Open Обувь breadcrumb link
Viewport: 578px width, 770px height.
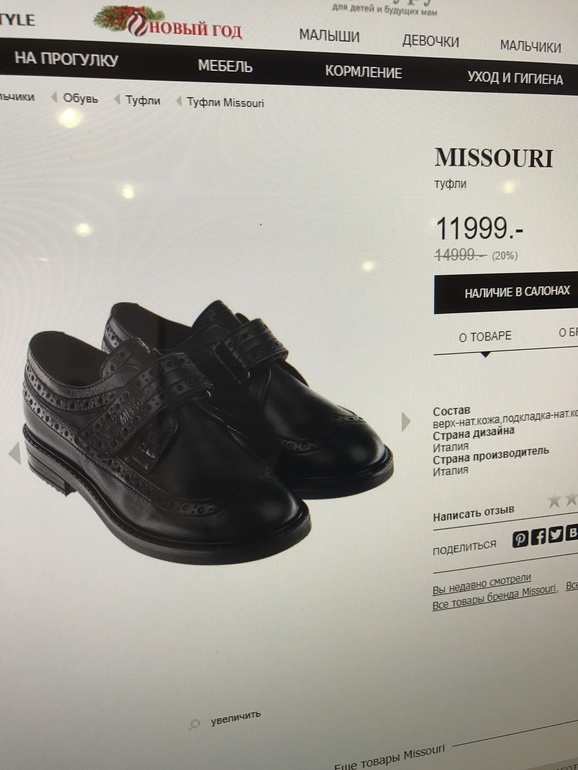pos(81,99)
